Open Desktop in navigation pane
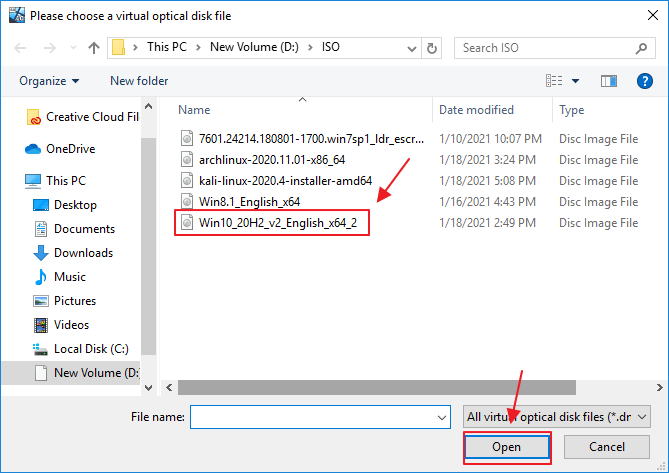669x473 pixels. click(x=65, y=205)
